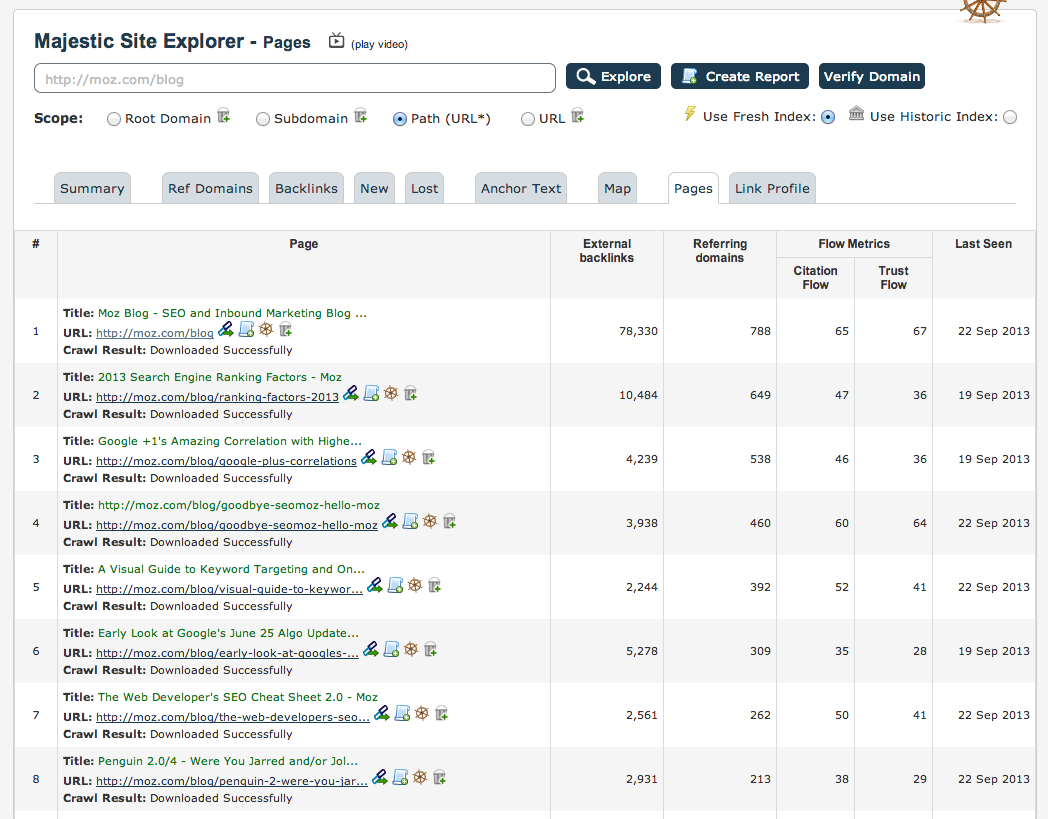Click the Explore button

[x=614, y=76]
